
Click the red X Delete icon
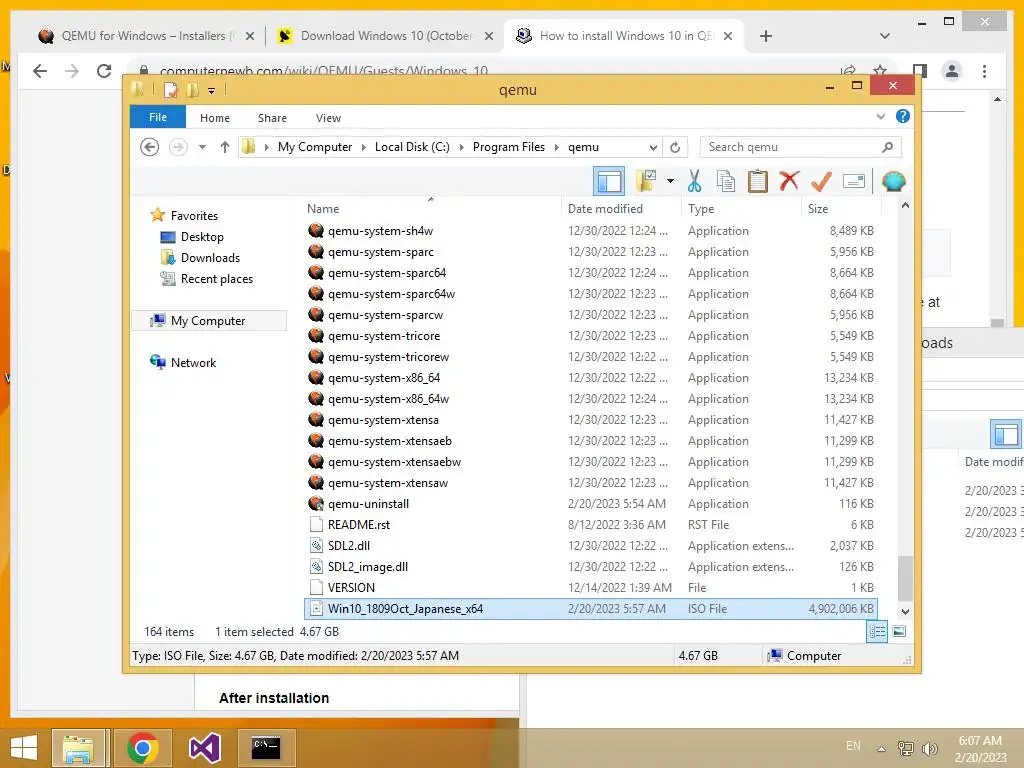coord(789,181)
